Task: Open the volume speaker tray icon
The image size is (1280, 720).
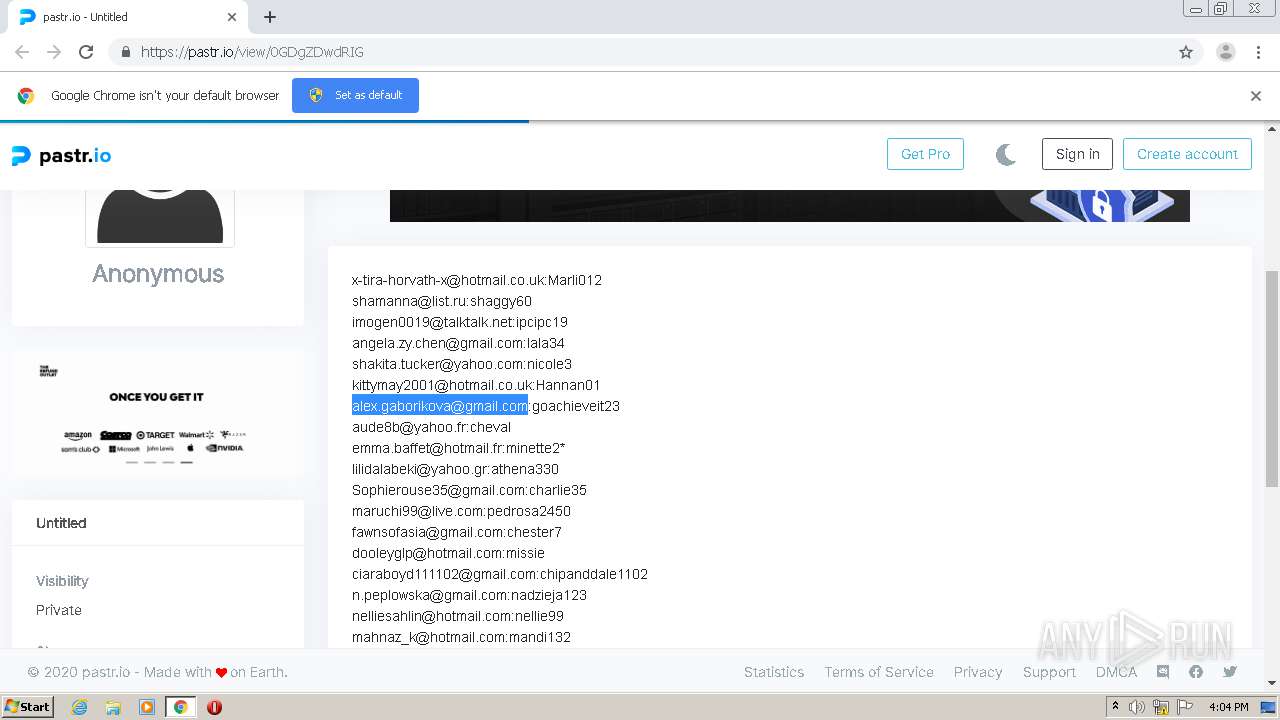Action: [1137, 707]
